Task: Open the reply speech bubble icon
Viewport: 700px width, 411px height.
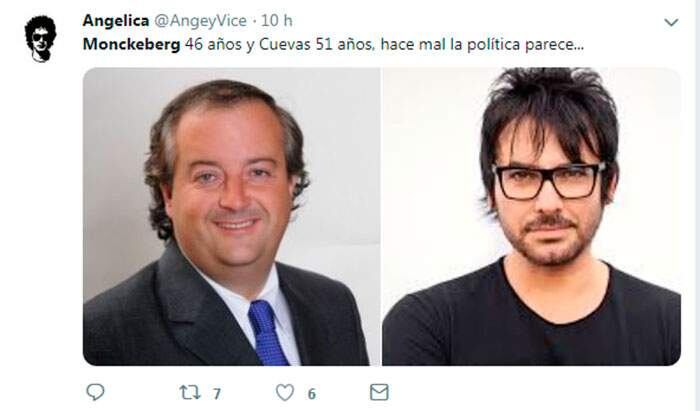Action: tap(95, 392)
